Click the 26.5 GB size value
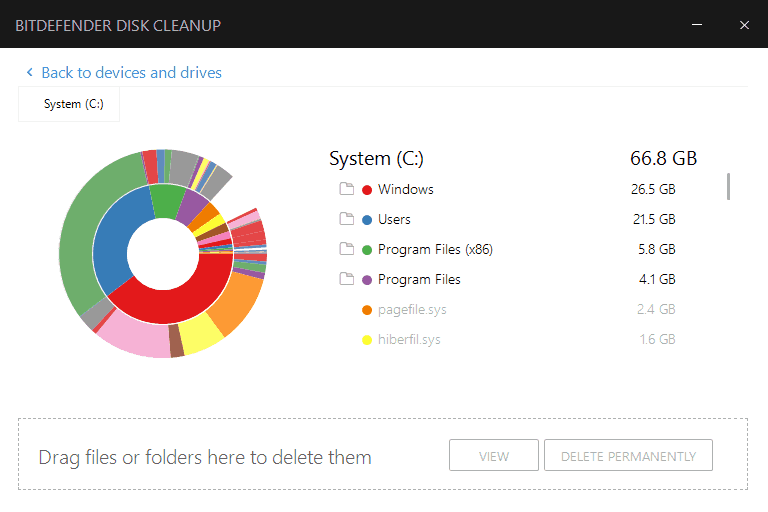This screenshot has width=768, height=512. (653, 189)
